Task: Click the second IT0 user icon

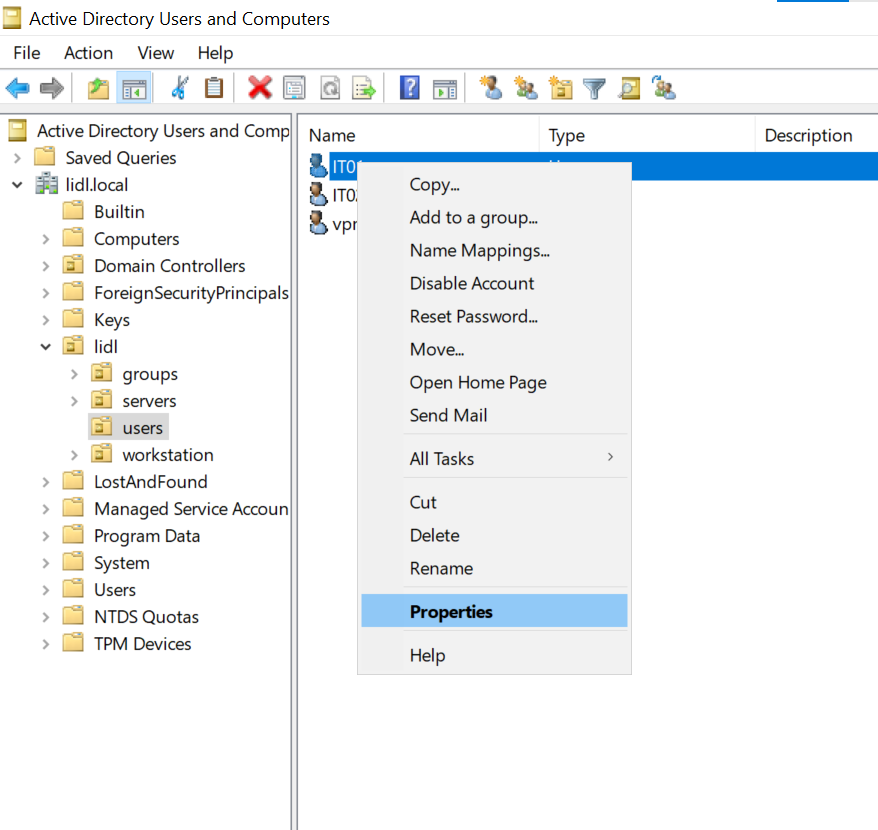Action: coord(318,194)
